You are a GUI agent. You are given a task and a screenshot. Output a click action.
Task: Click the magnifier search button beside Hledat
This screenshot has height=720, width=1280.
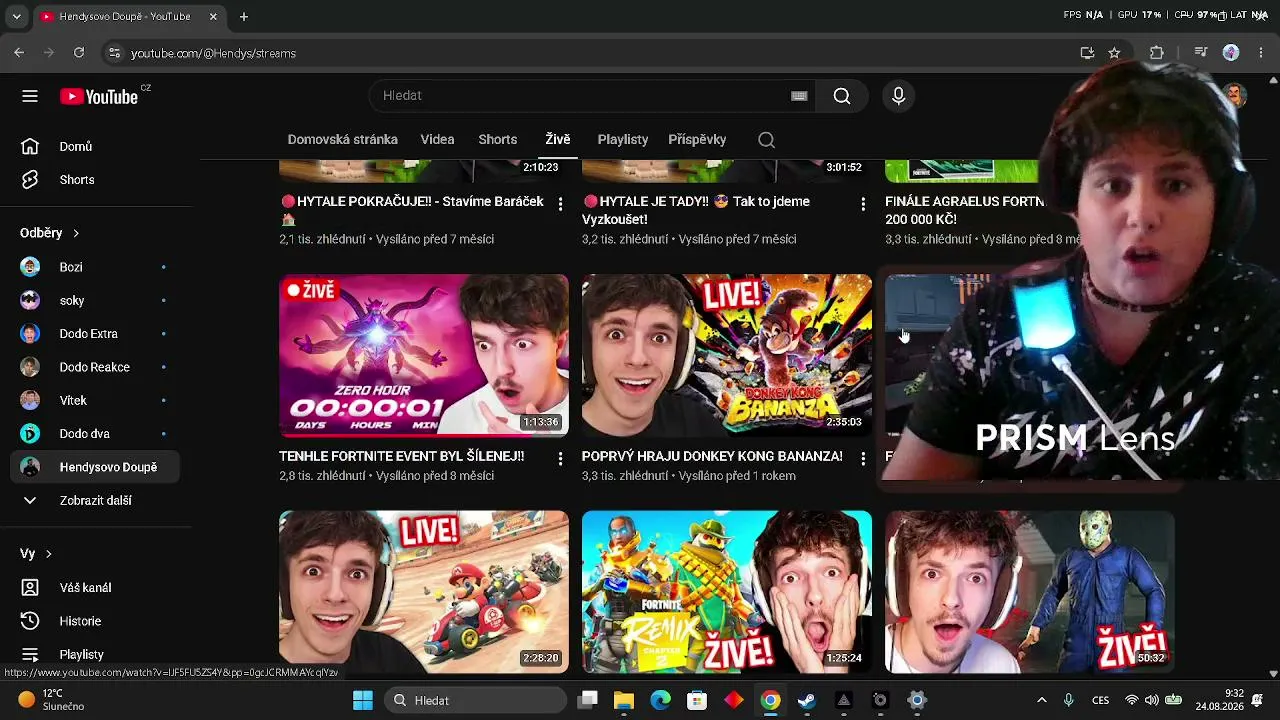click(x=842, y=96)
